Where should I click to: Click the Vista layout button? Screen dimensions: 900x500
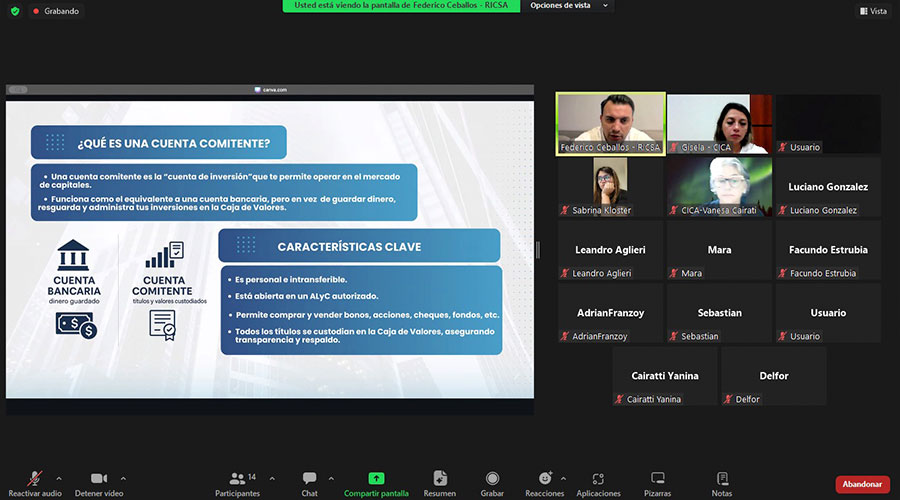[873, 11]
